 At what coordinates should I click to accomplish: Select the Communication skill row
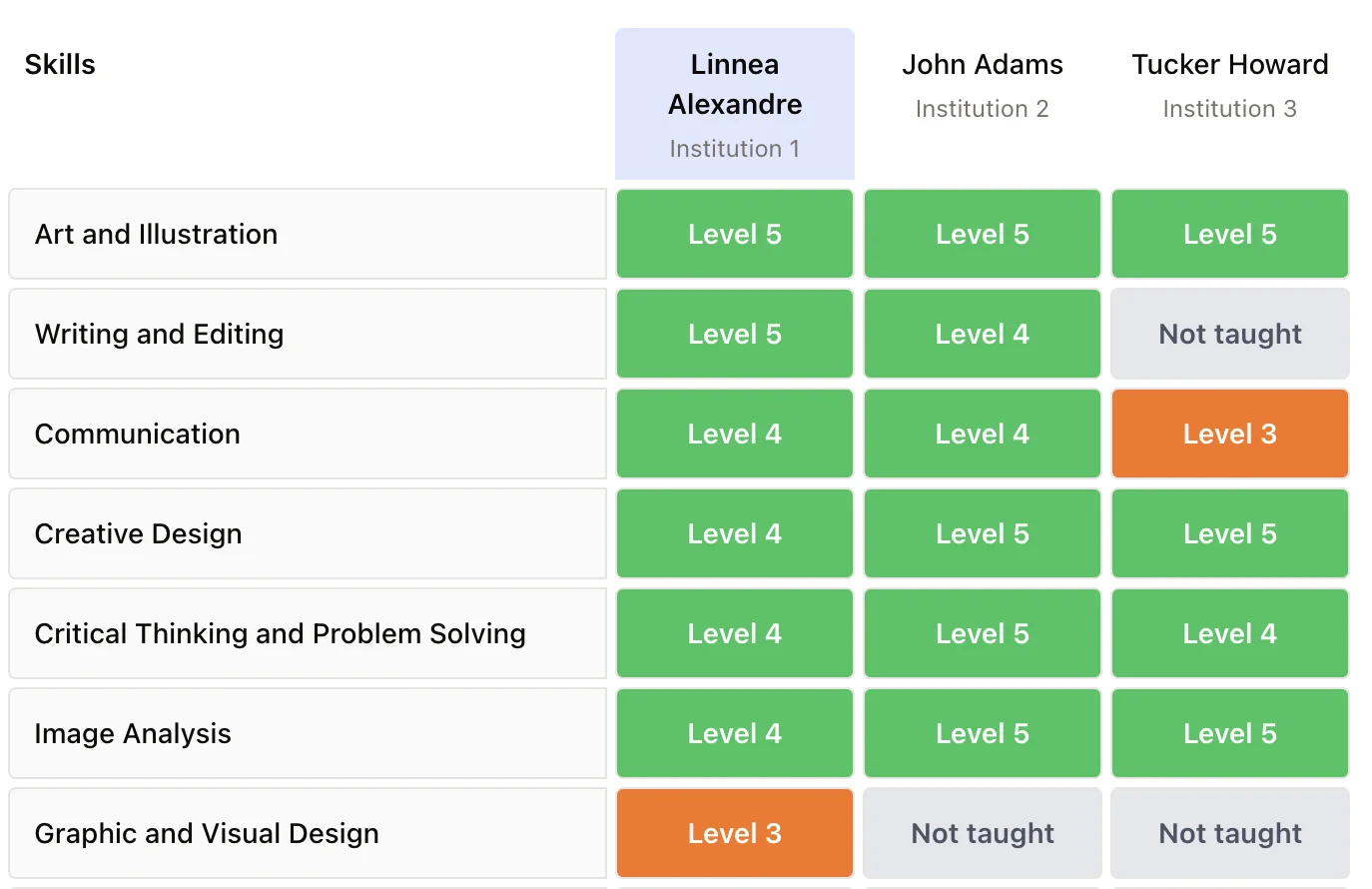308,434
